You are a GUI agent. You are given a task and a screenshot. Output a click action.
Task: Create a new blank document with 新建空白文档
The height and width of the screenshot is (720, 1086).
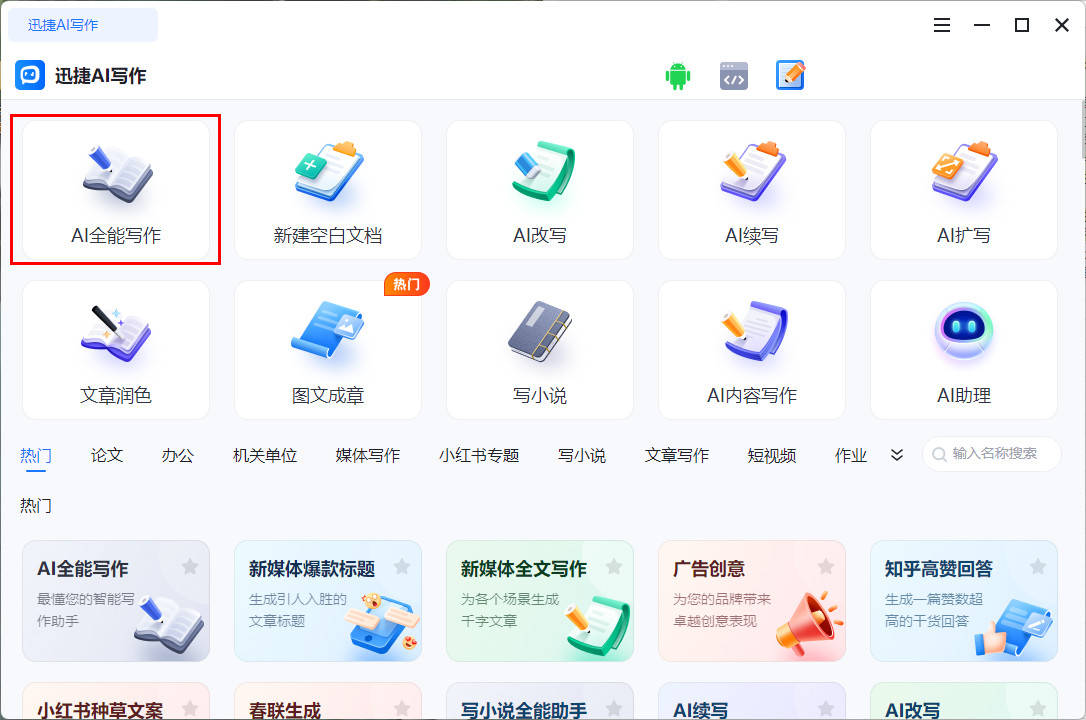(328, 190)
